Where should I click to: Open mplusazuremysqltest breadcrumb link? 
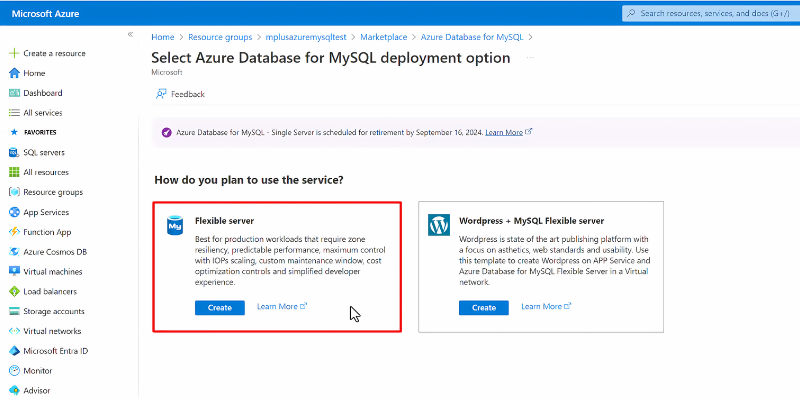pos(306,37)
